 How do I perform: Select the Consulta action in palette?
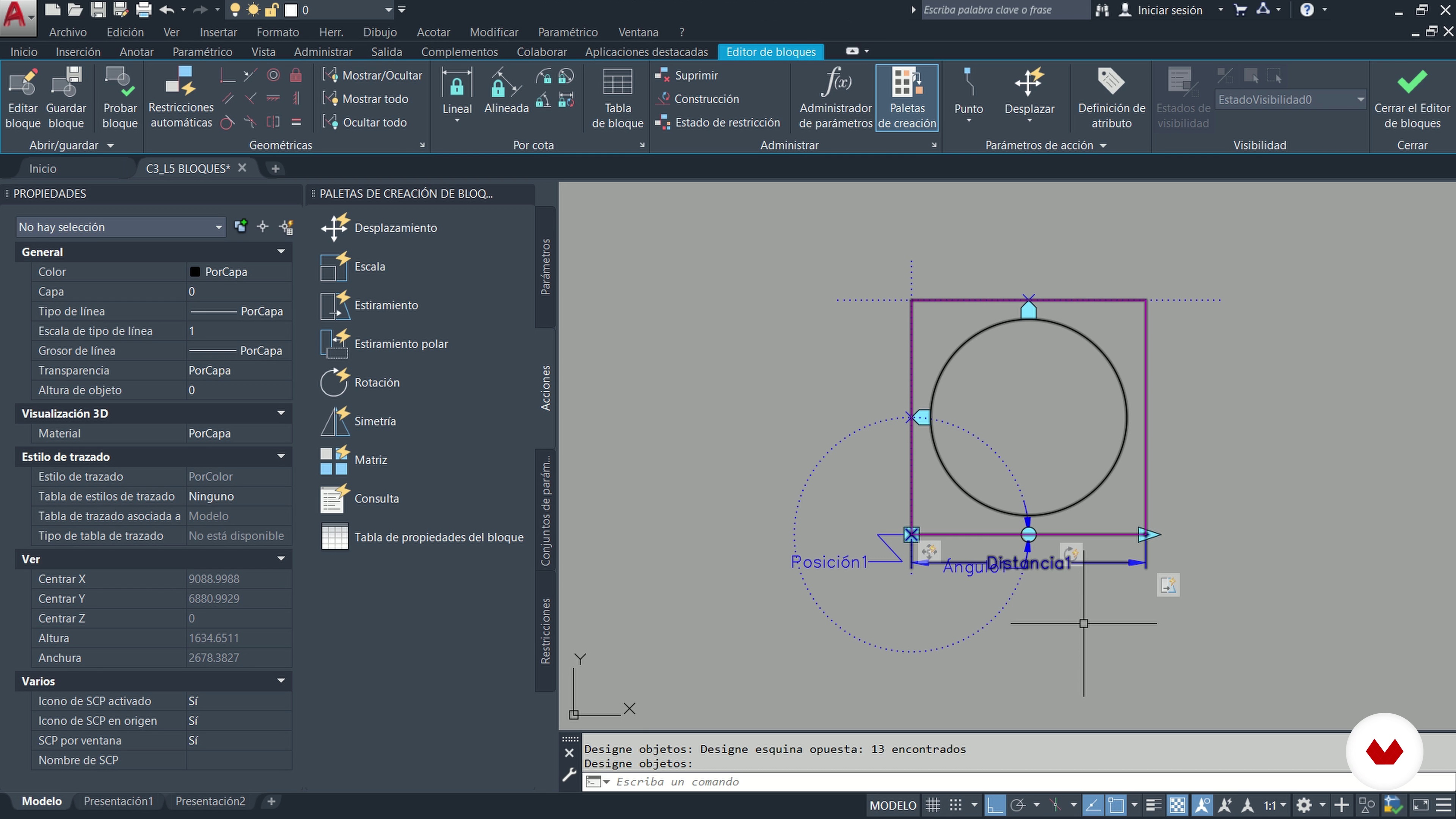click(360, 499)
